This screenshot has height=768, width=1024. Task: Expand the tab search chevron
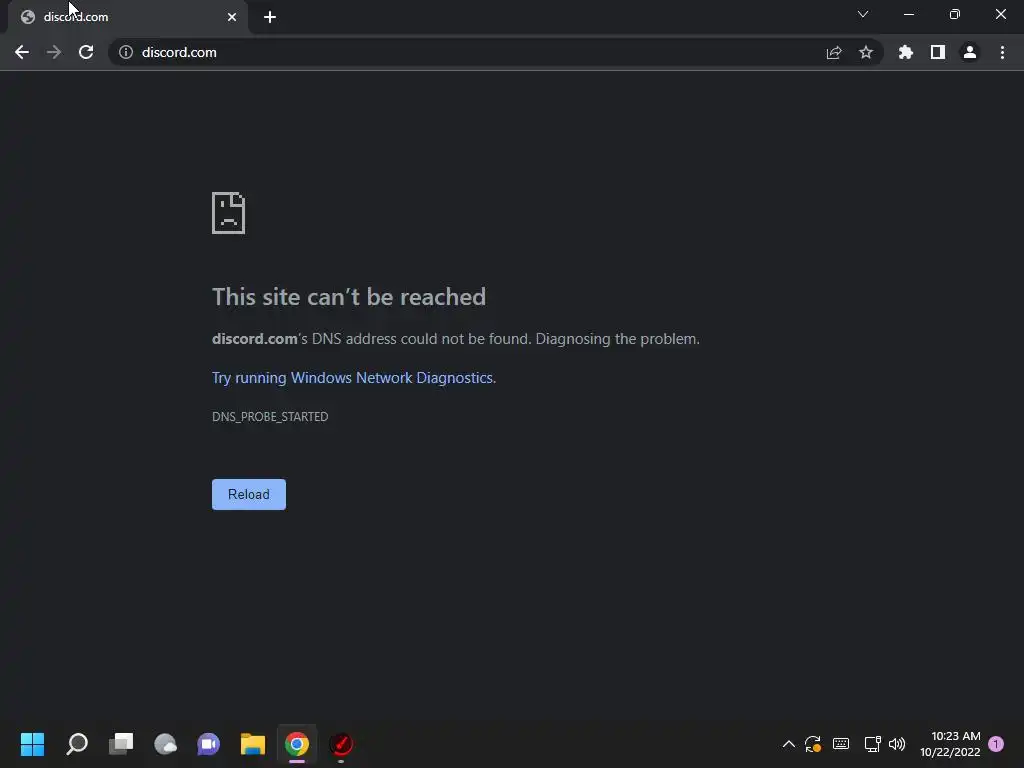click(x=863, y=14)
